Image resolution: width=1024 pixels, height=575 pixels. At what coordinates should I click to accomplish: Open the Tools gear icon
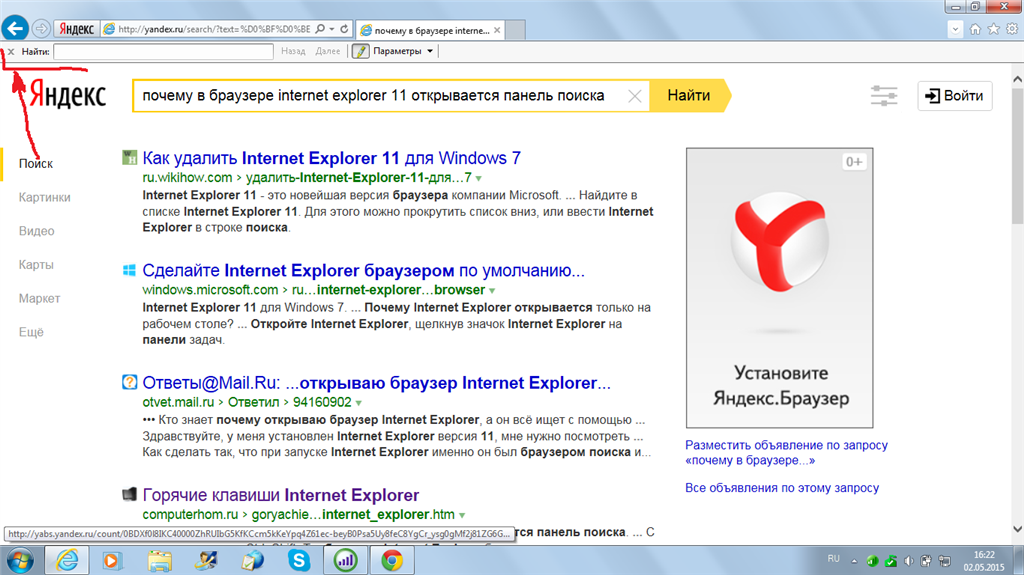1012,29
